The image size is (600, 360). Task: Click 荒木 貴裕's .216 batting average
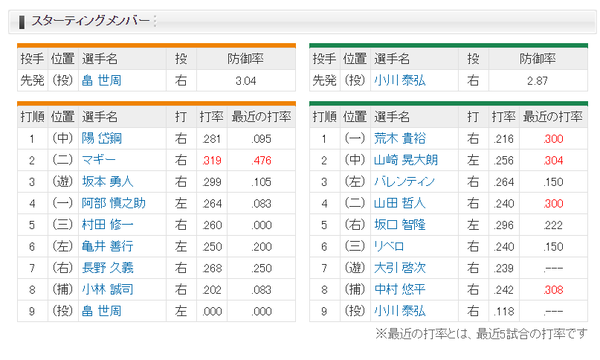504,139
